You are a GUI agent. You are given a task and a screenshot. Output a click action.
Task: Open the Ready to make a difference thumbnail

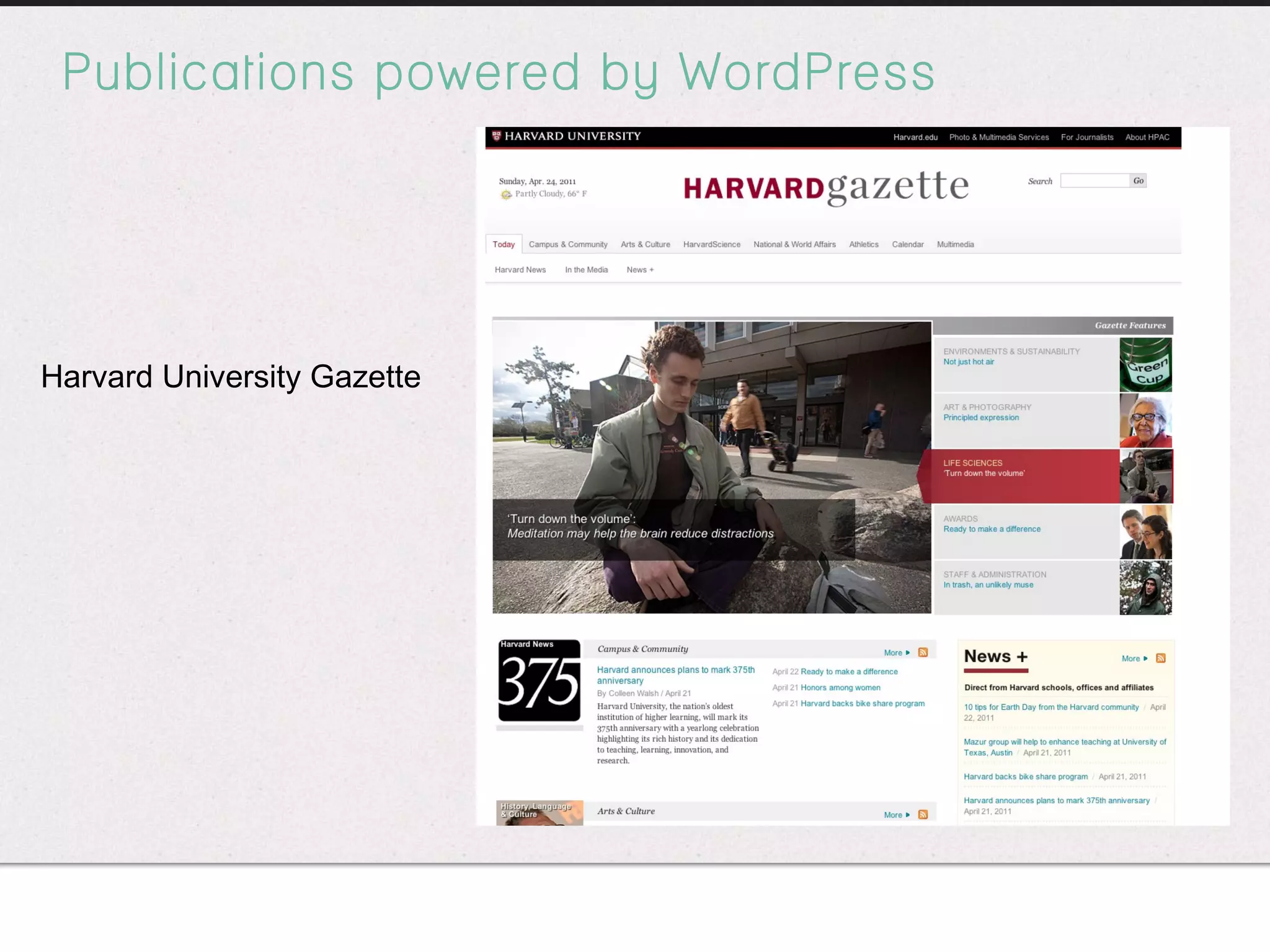tap(1145, 532)
